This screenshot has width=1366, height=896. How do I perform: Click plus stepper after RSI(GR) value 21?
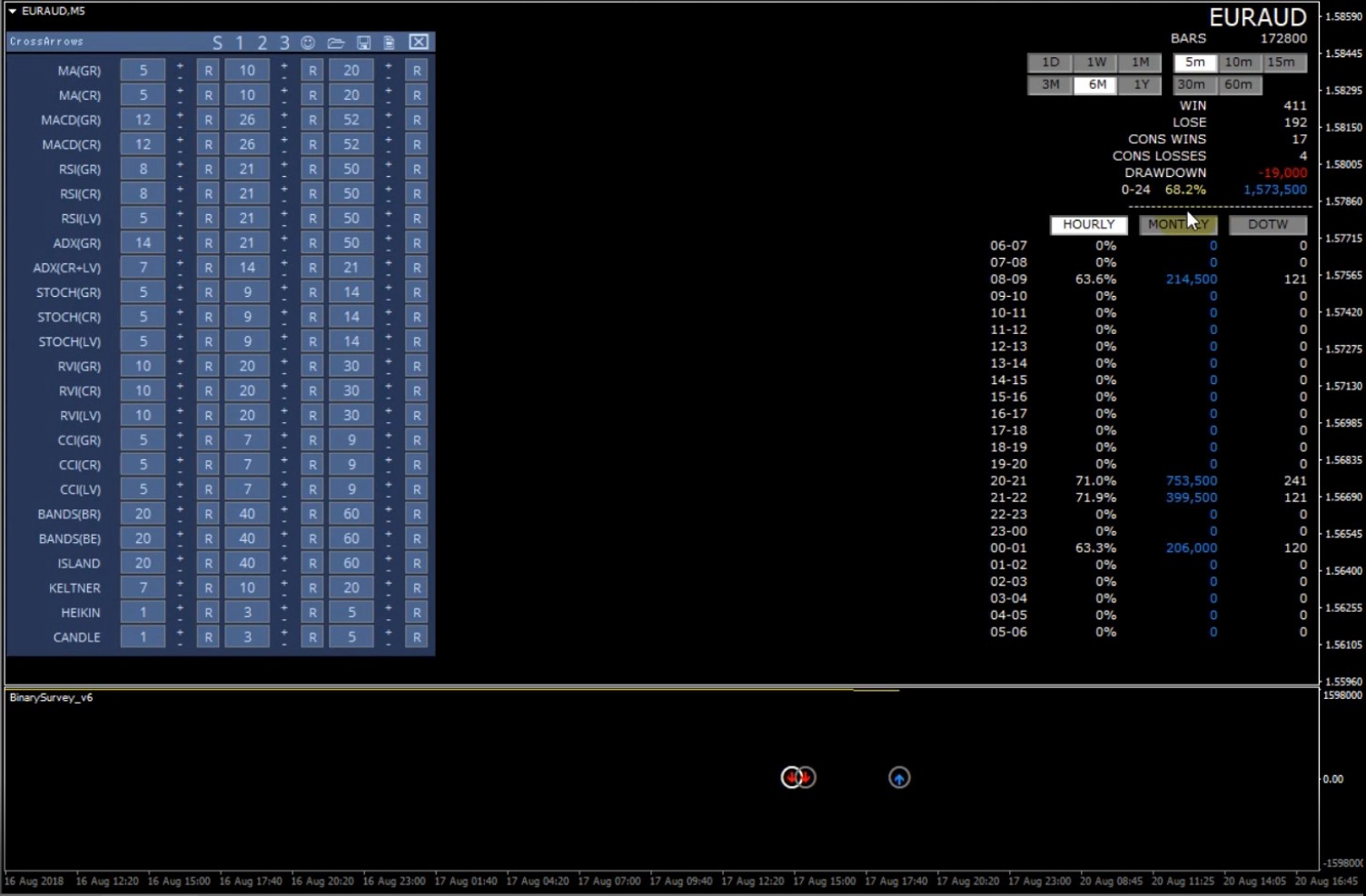[284, 164]
